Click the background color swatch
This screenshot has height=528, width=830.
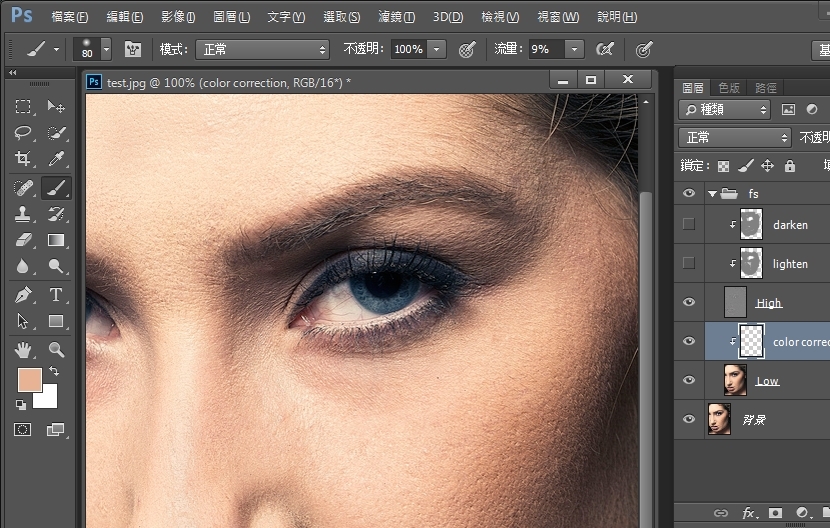tap(49, 398)
